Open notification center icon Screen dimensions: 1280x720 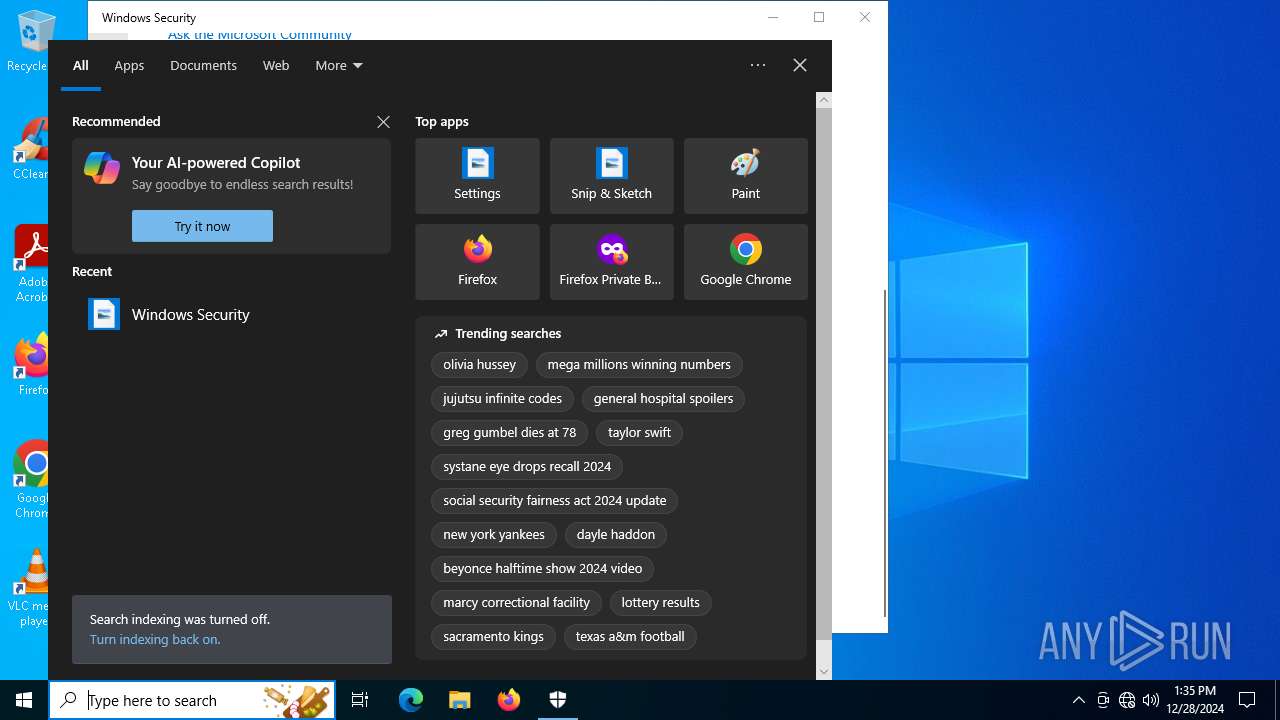point(1247,700)
